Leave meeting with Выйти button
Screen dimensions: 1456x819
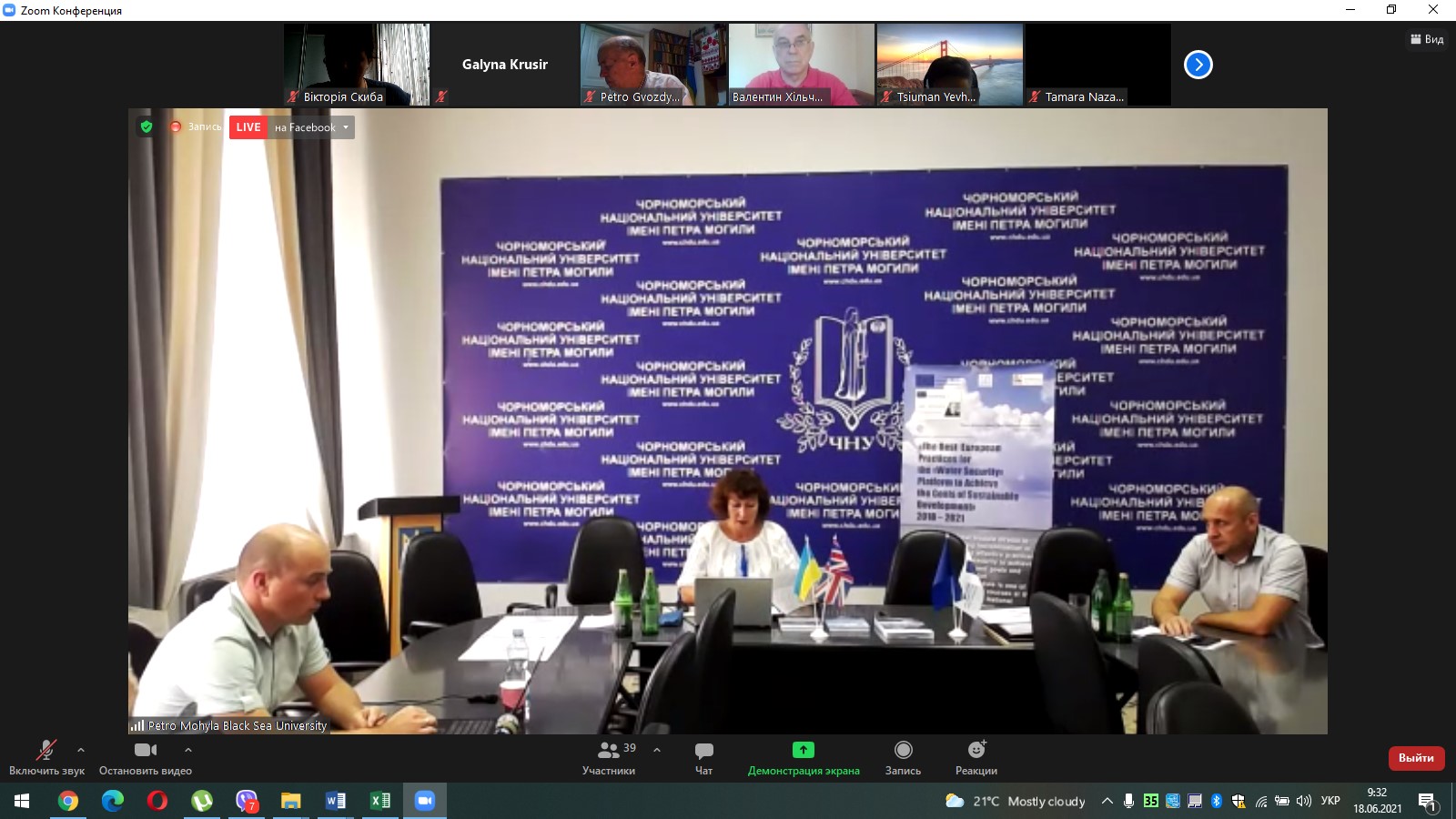(1416, 758)
